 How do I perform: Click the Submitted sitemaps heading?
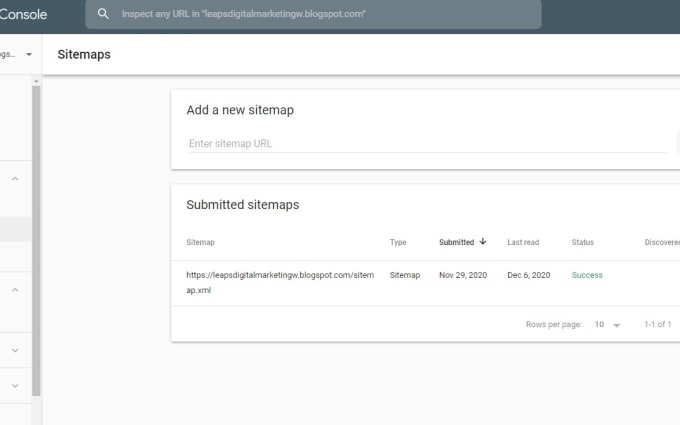click(x=243, y=205)
